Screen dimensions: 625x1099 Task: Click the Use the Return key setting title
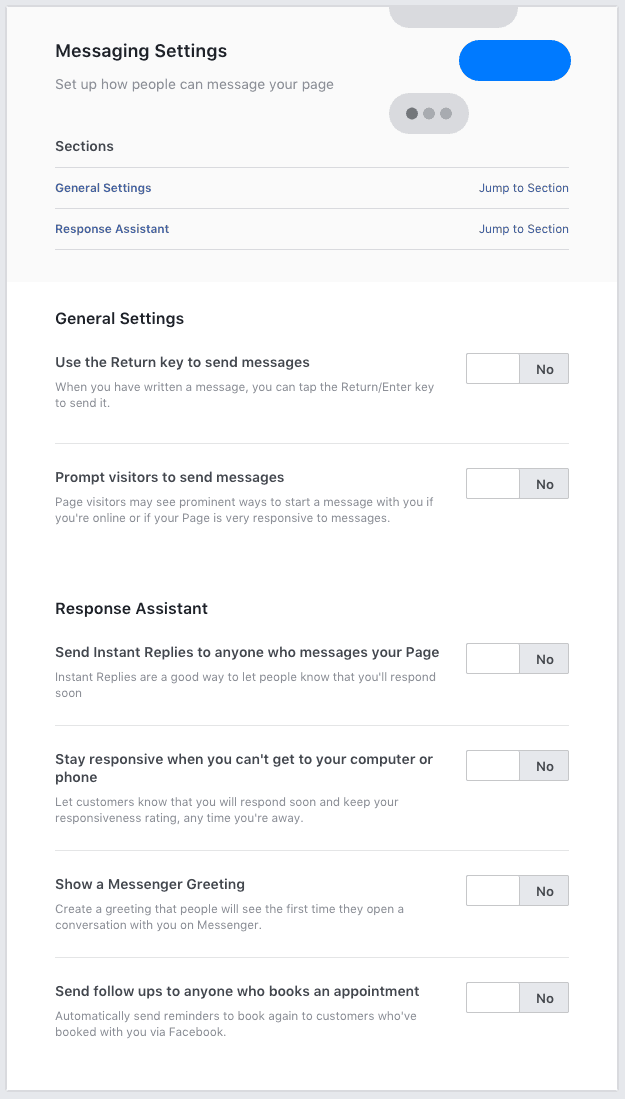point(182,362)
